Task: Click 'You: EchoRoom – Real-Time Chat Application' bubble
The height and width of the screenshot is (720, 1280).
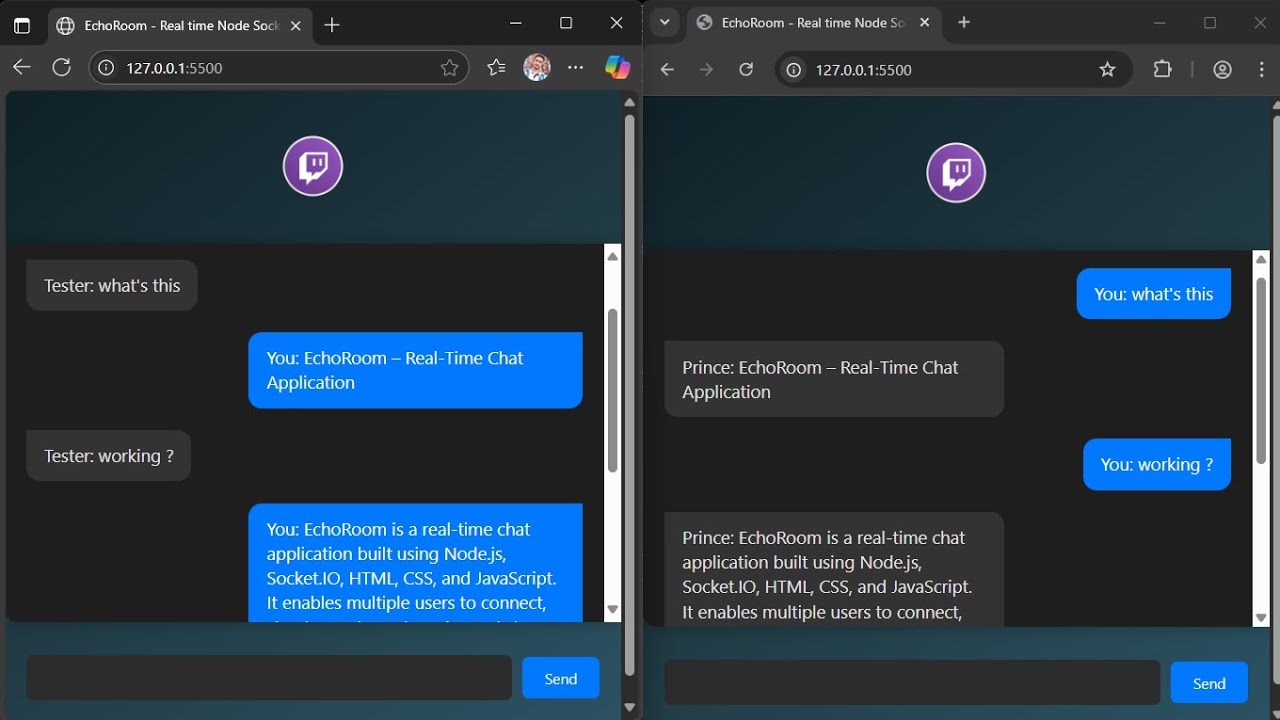Action: (x=415, y=370)
